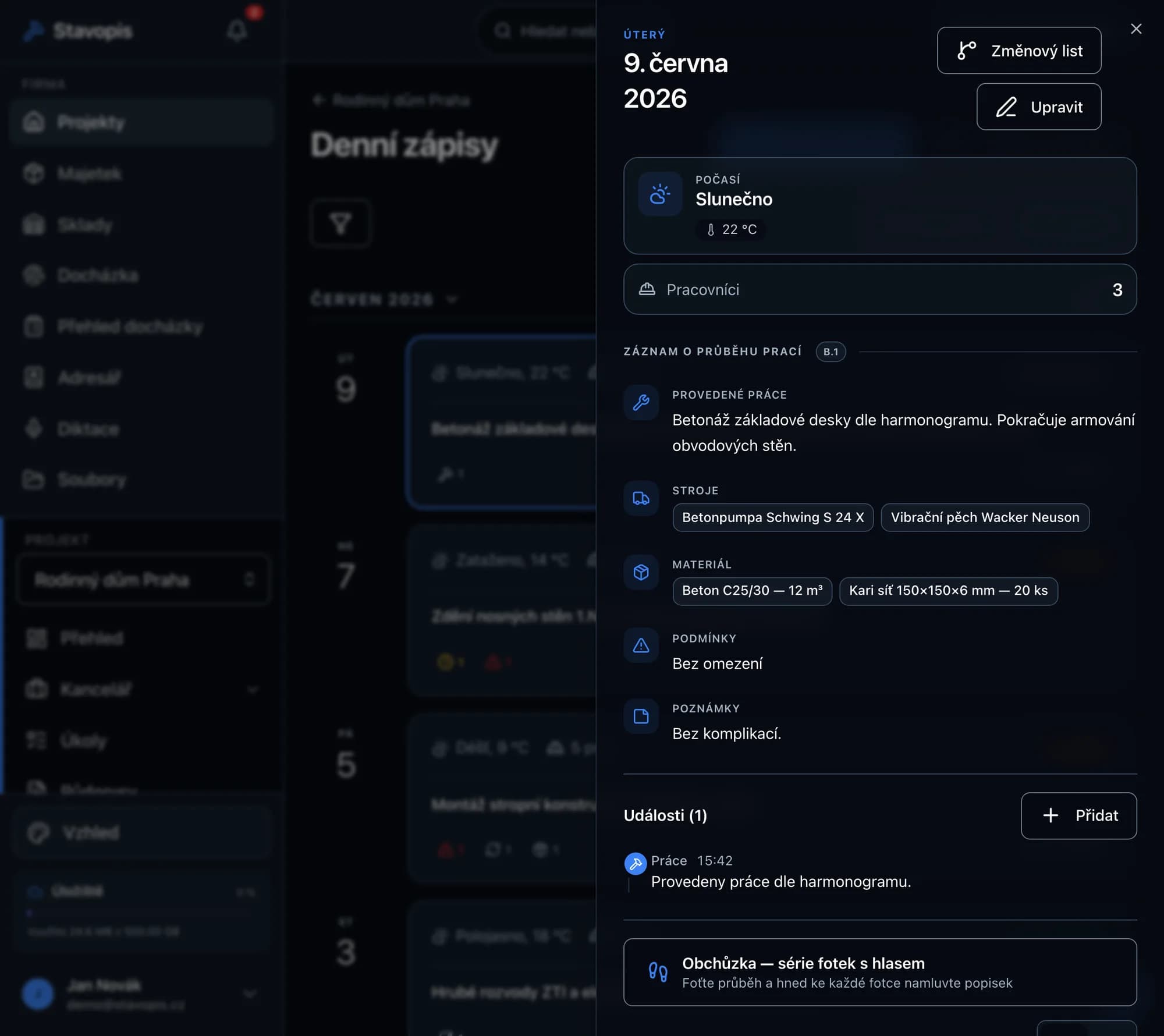Click the box icon next to Materiál
The image size is (1164, 1036).
(641, 572)
